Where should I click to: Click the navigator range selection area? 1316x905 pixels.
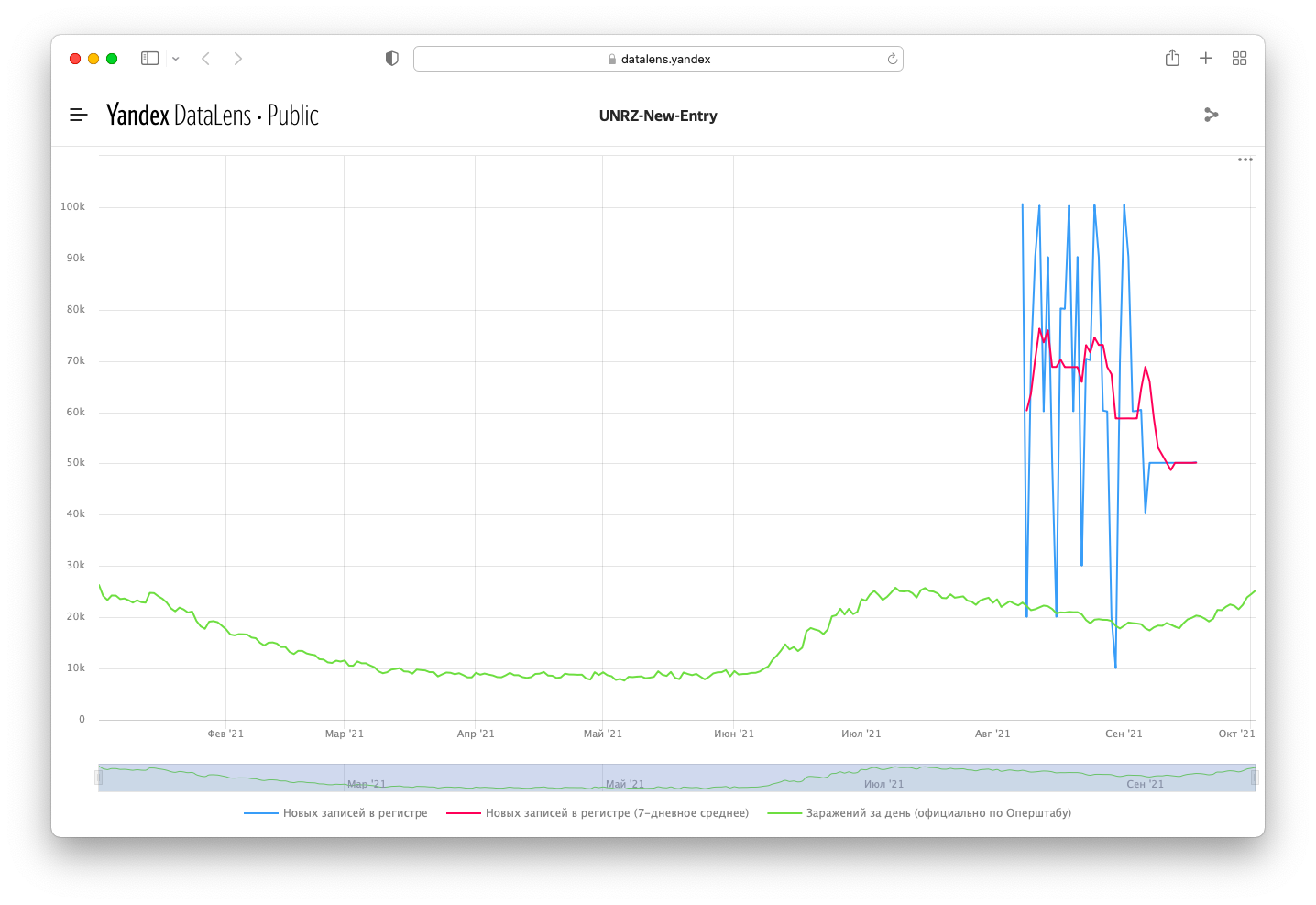coord(676,778)
